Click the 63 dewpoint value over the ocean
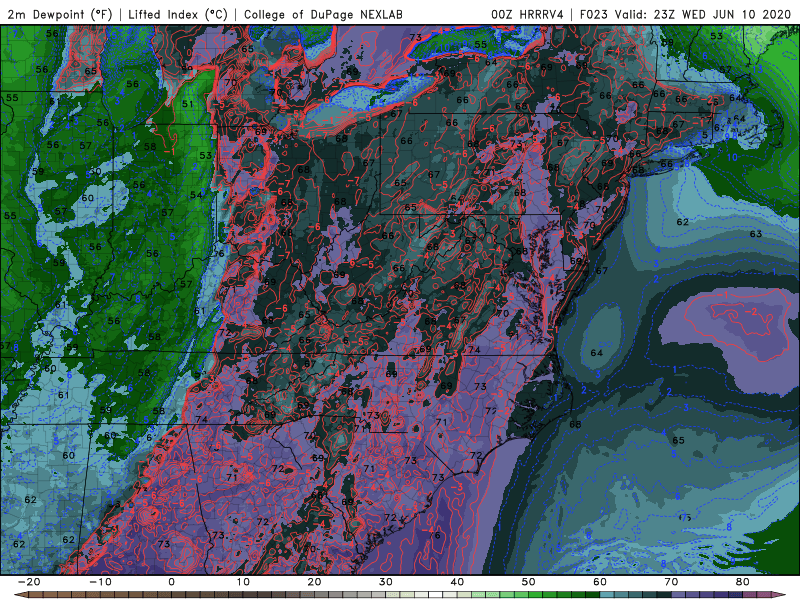This screenshot has height=600, width=800. [756, 234]
